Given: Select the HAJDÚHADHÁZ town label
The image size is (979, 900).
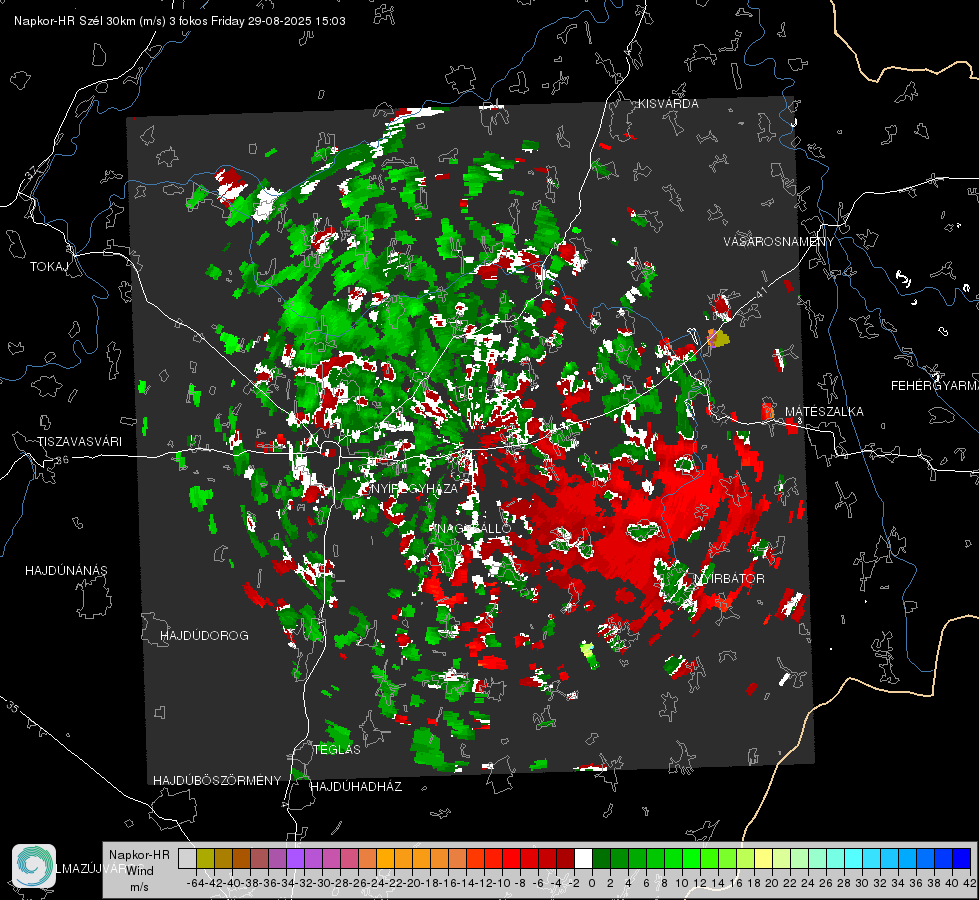Looking at the screenshot, I should click(x=356, y=787).
